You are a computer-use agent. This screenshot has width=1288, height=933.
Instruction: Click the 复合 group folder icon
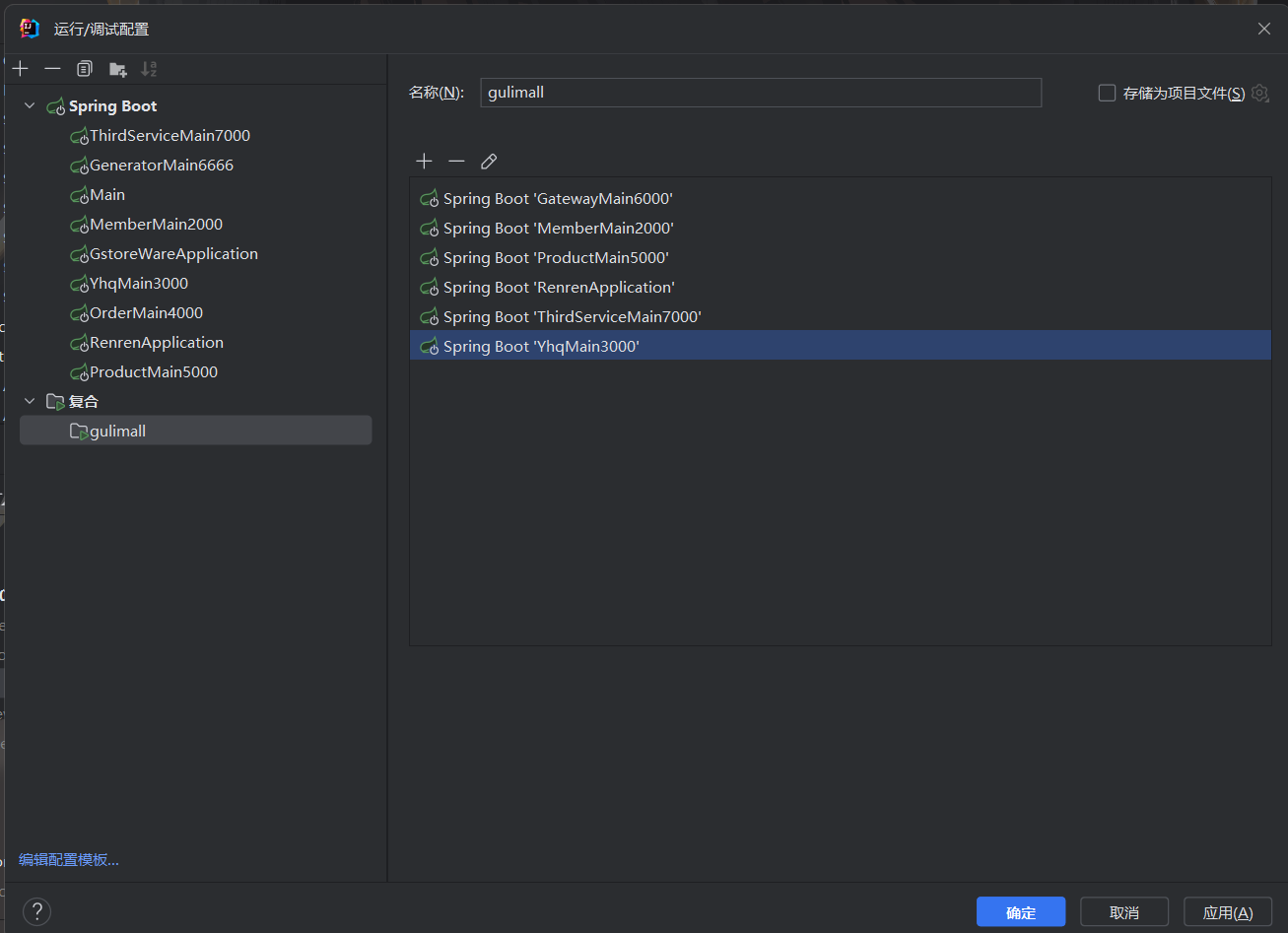pyautogui.click(x=56, y=402)
